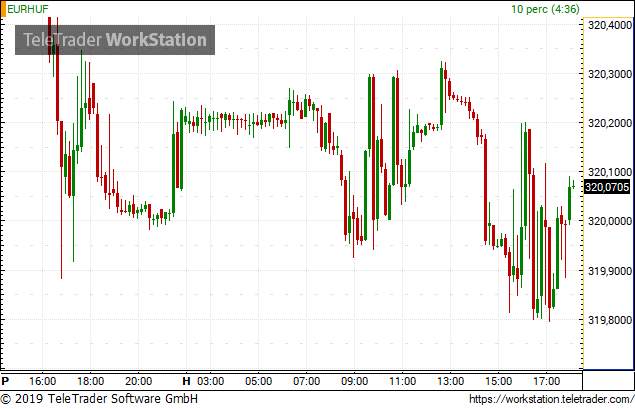The height and width of the screenshot is (409, 635).
Task: Click the 2019 TeleTrader Software GmbH copyright text
Action: 99,399
